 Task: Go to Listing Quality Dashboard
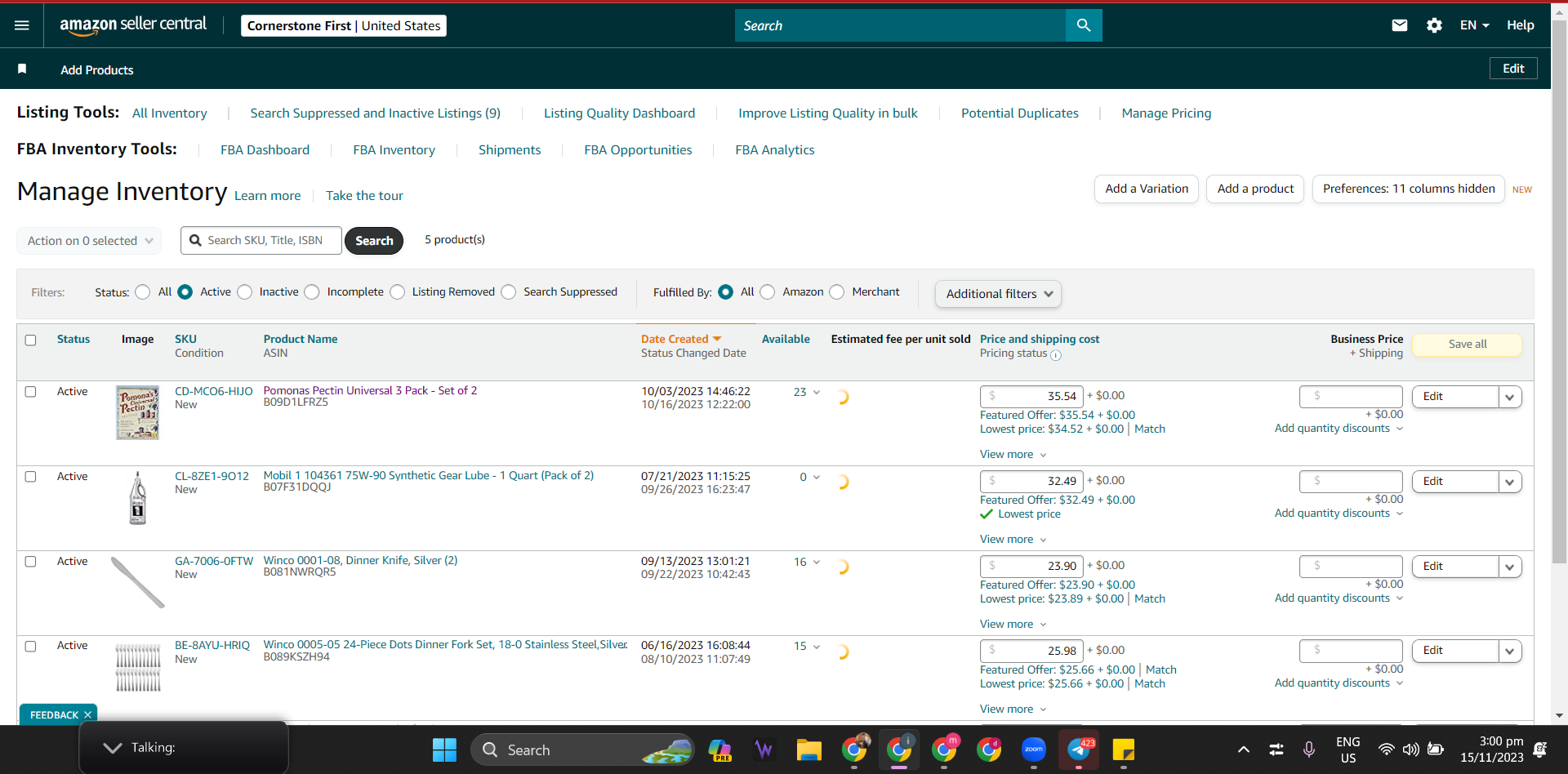[620, 113]
